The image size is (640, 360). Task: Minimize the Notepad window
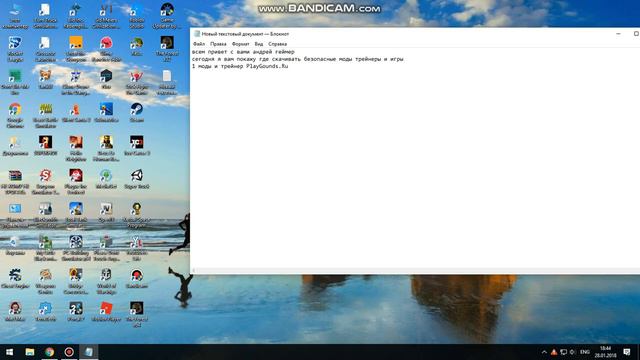point(618,34)
